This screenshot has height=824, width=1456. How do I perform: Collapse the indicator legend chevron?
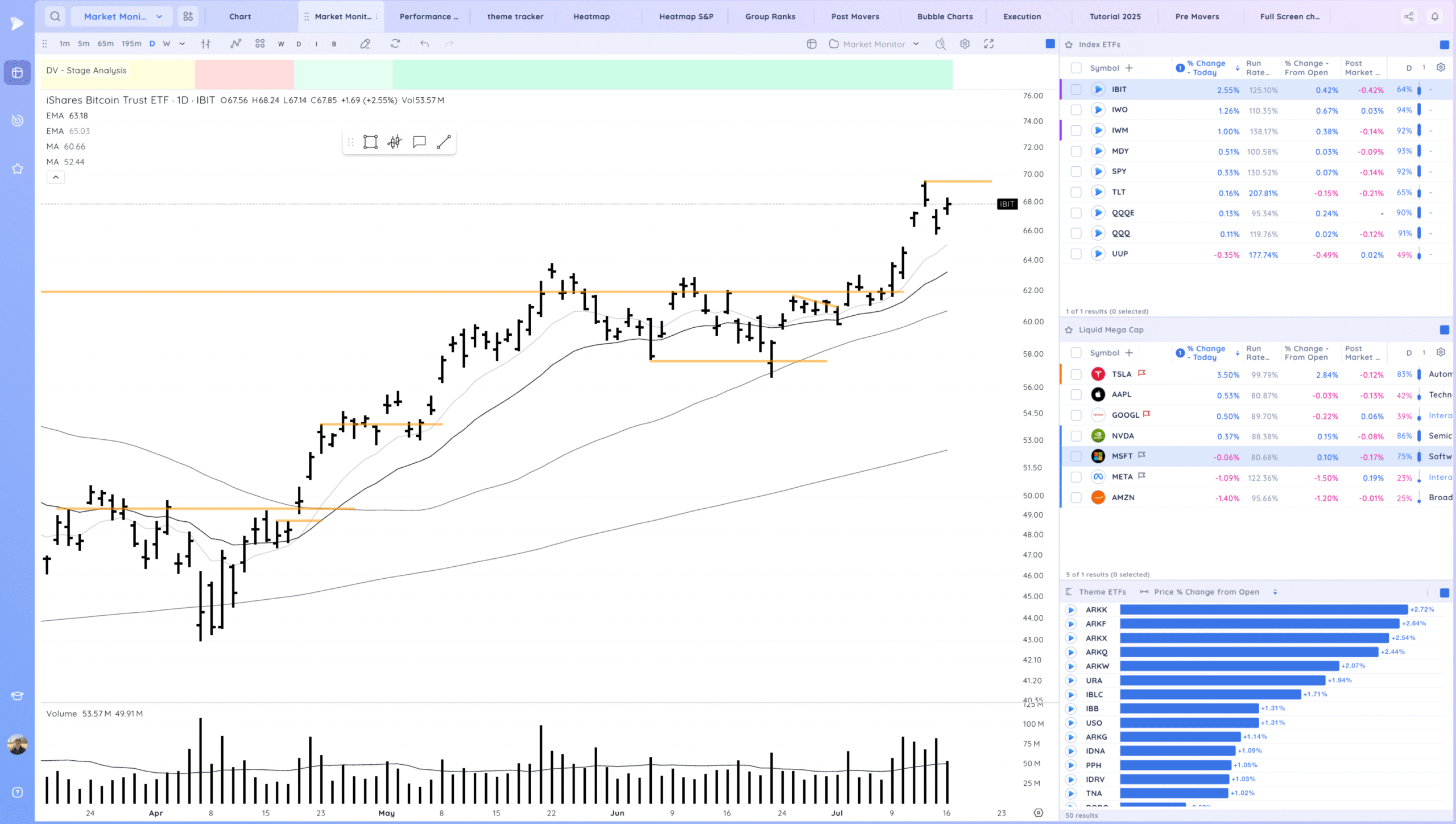[56, 178]
